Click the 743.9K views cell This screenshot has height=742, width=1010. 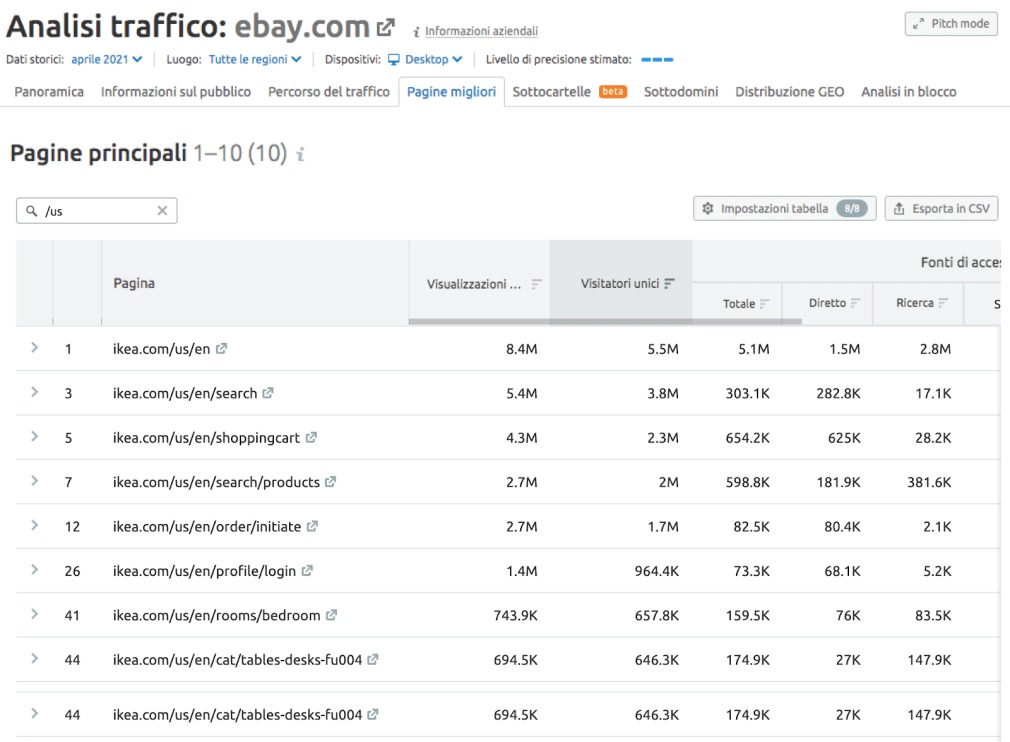[x=515, y=616]
